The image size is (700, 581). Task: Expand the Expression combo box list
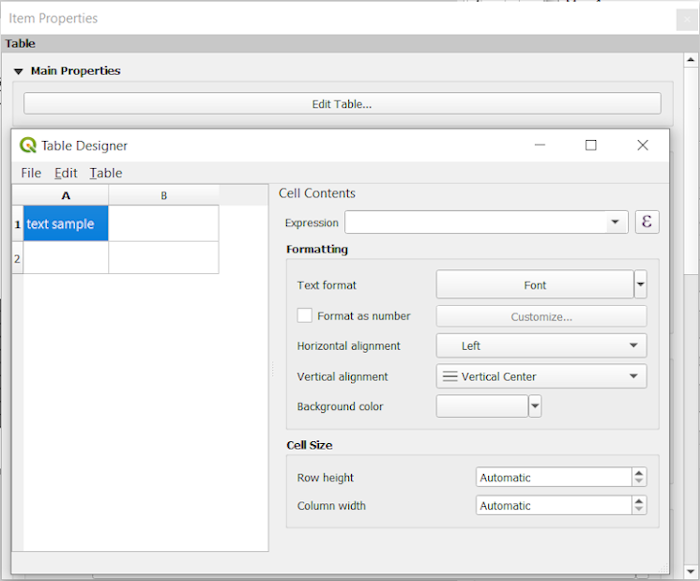[x=616, y=222]
